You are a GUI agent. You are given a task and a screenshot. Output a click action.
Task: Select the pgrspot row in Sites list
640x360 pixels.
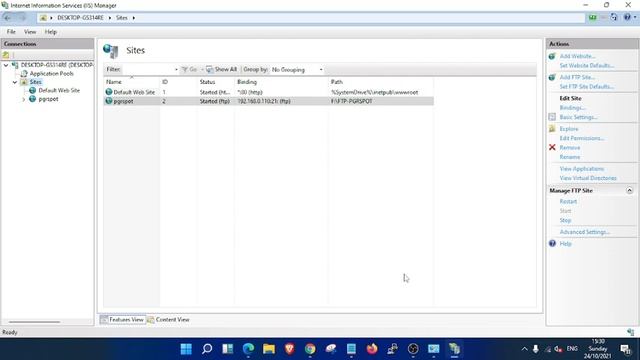click(x=268, y=101)
